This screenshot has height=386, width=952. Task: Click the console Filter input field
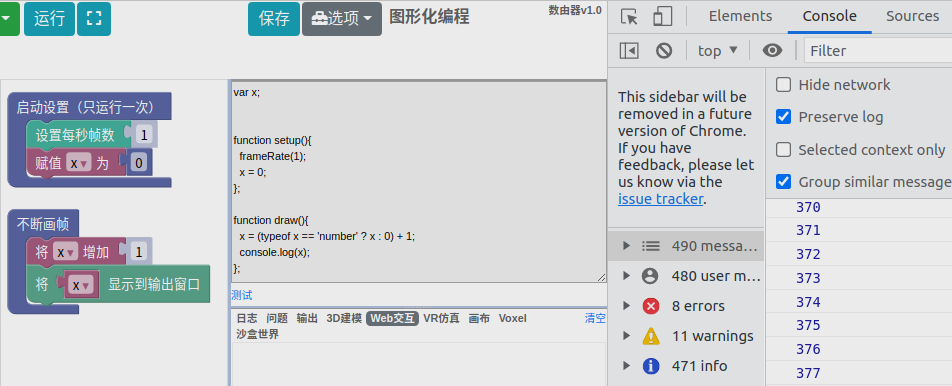(878, 51)
